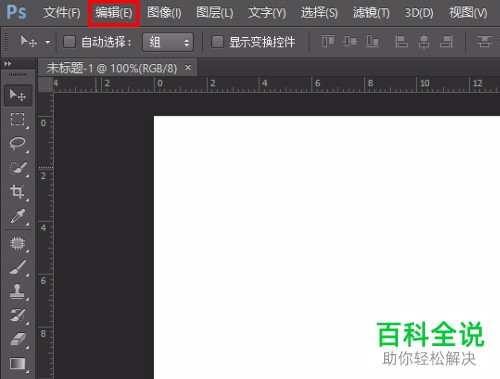Click the Photoshop Ps logo icon

(16, 13)
